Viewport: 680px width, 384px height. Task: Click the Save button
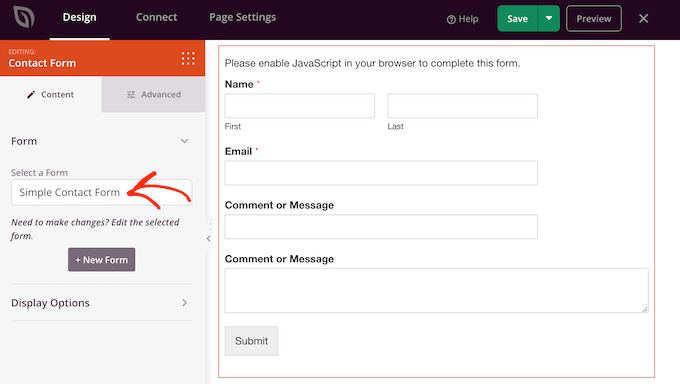pyautogui.click(x=517, y=19)
